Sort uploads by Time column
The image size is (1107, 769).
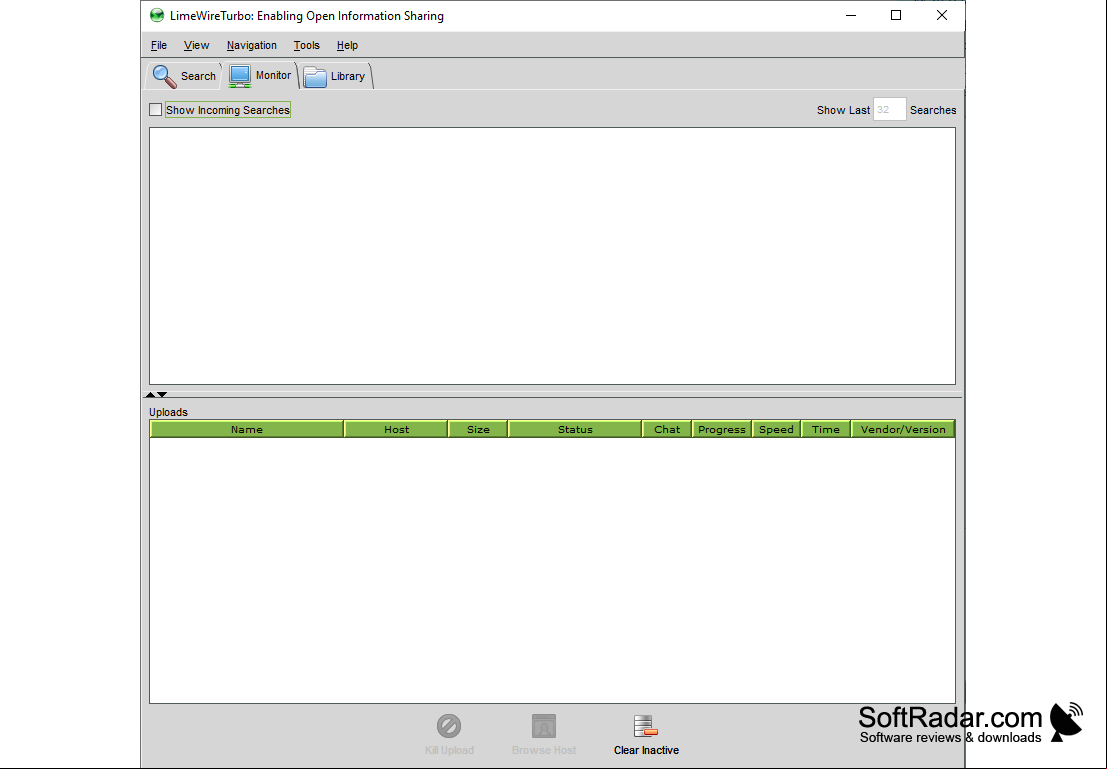coord(825,429)
